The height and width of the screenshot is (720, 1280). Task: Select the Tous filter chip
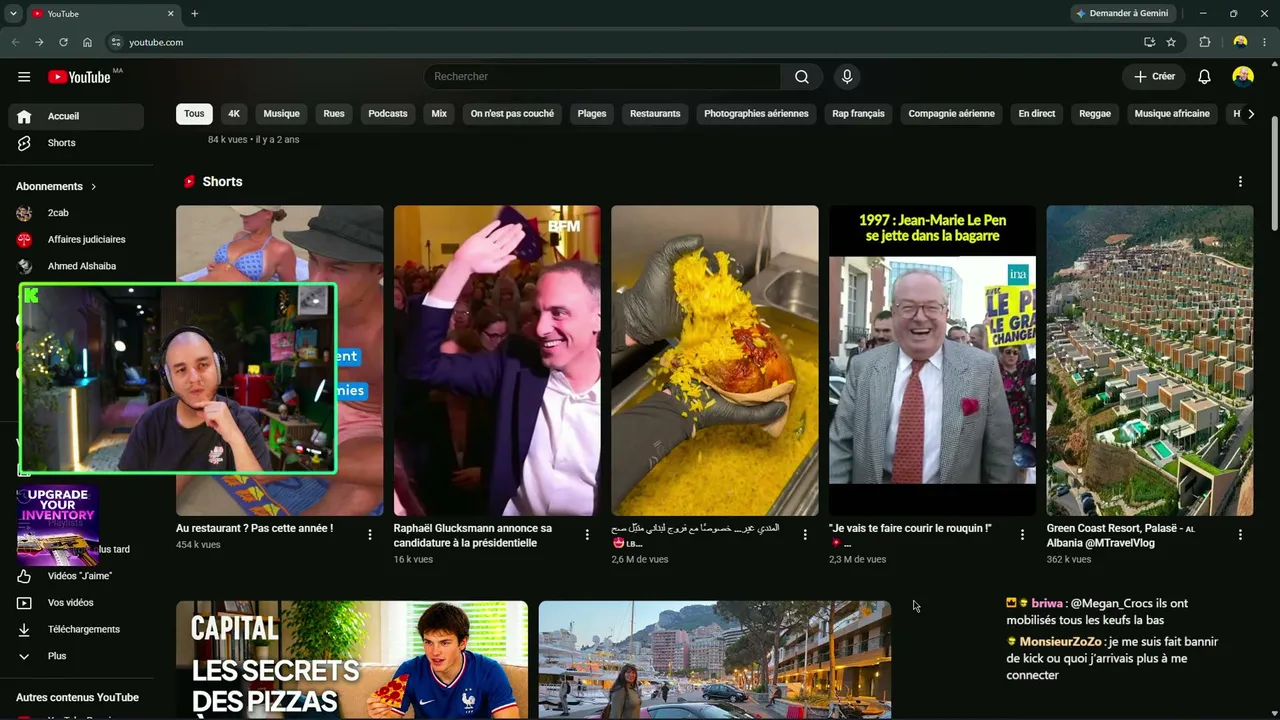tap(194, 114)
